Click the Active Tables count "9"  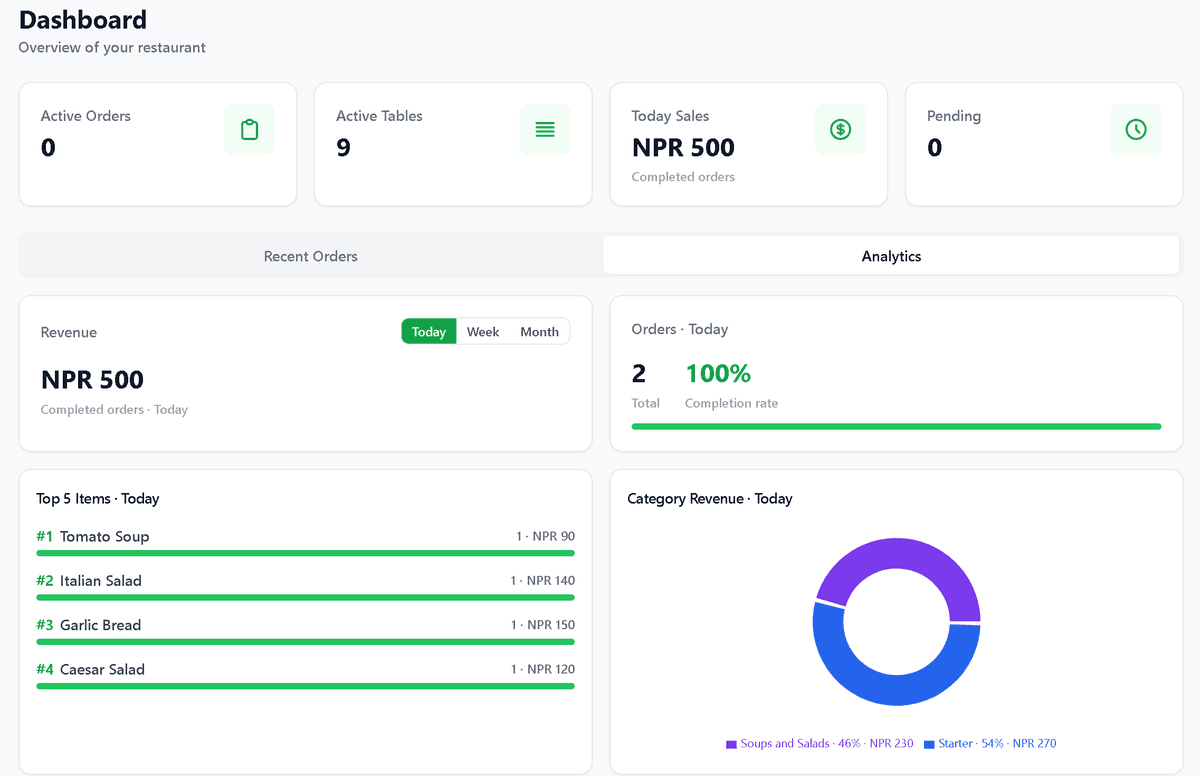click(x=343, y=148)
